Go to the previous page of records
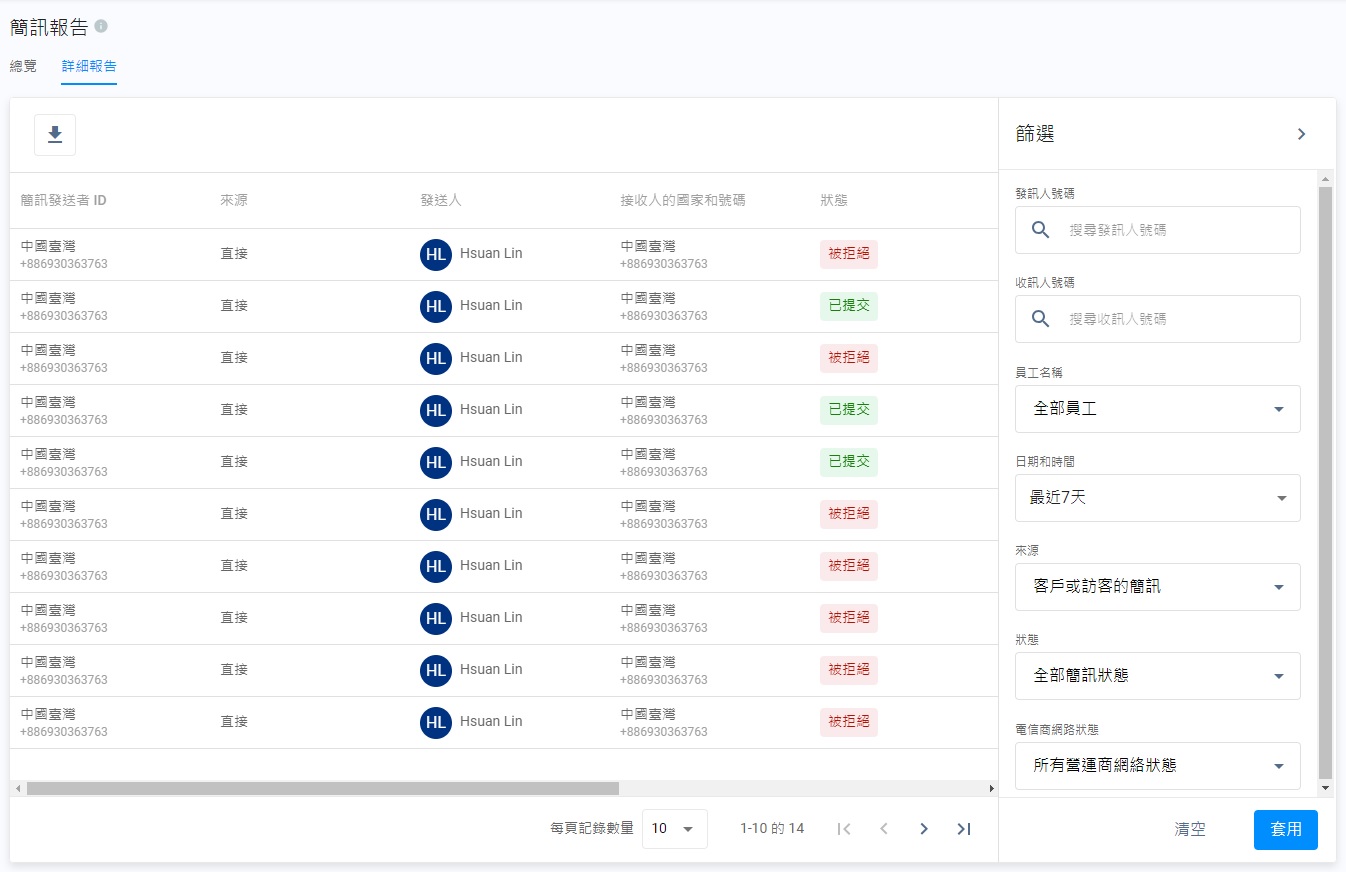Image resolution: width=1346 pixels, height=872 pixels. tap(884, 829)
